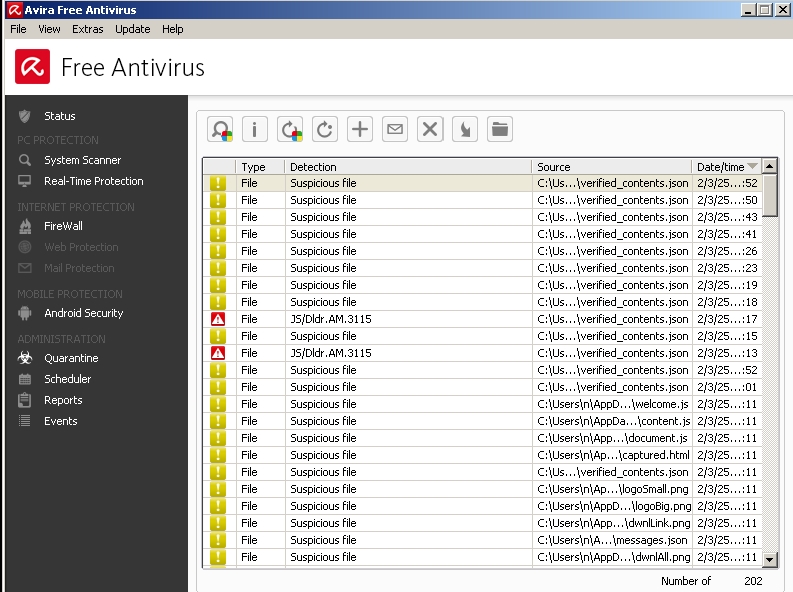The image size is (793, 592).
Task: Sort by the Detection column header
Action: 408,167
